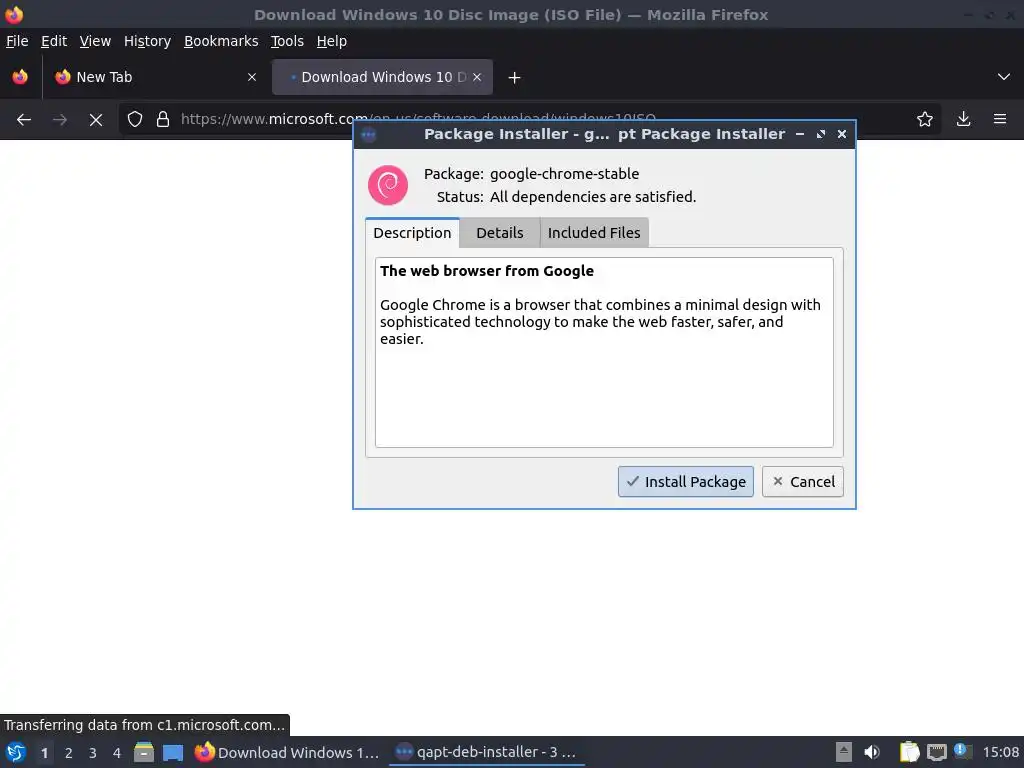Click the Firefox View icon left of tabs
The width and height of the screenshot is (1024, 768).
tap(20, 77)
